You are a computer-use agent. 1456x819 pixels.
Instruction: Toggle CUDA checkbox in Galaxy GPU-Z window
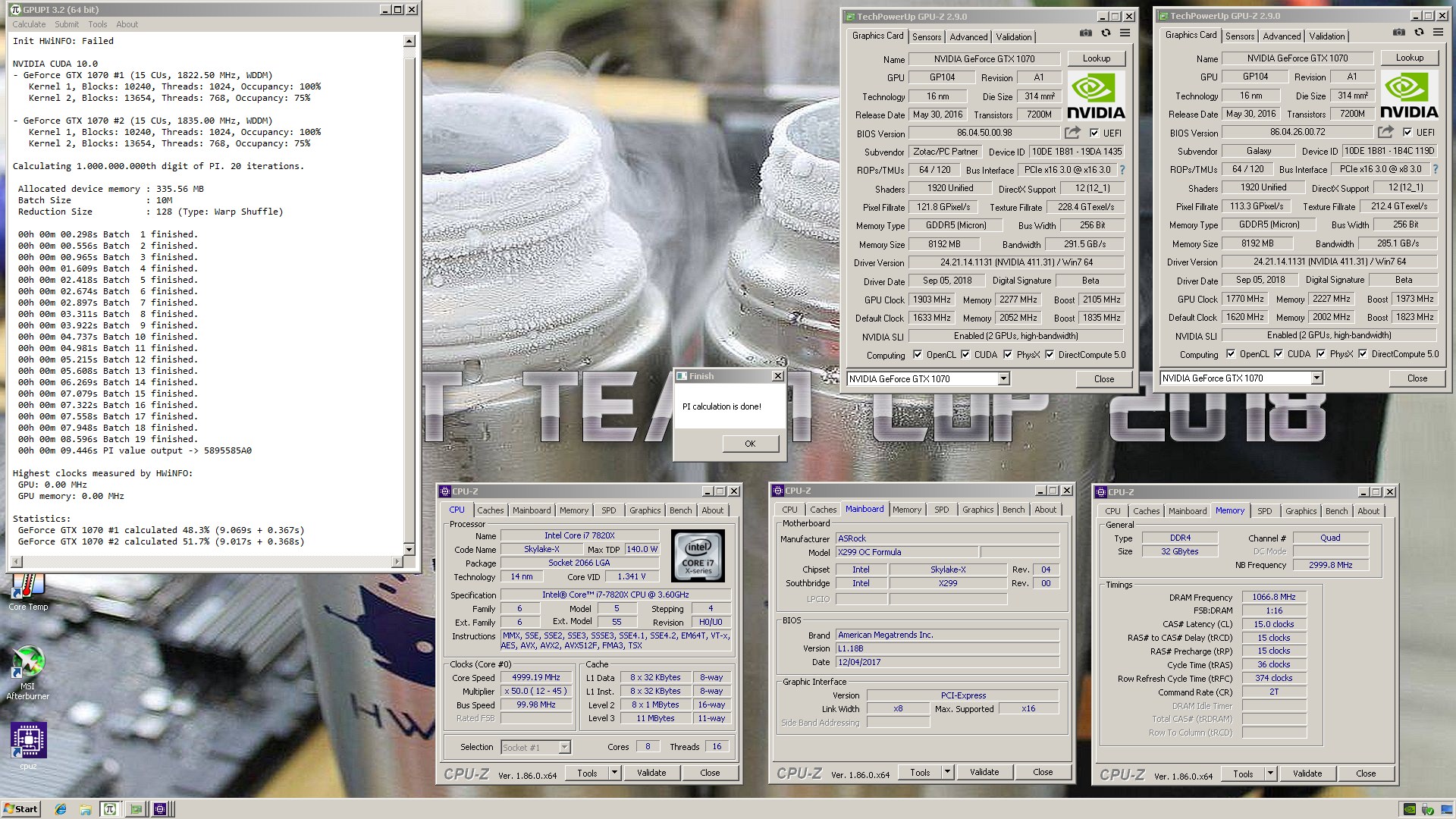click(x=1279, y=353)
